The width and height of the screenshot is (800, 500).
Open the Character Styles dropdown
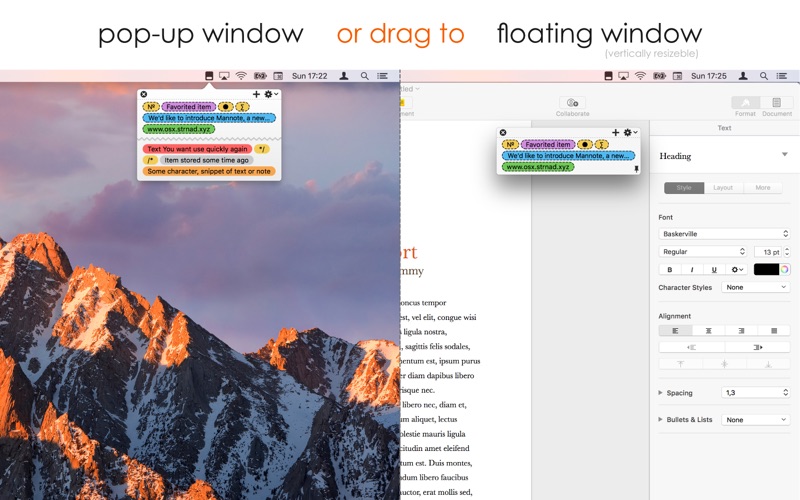756,287
